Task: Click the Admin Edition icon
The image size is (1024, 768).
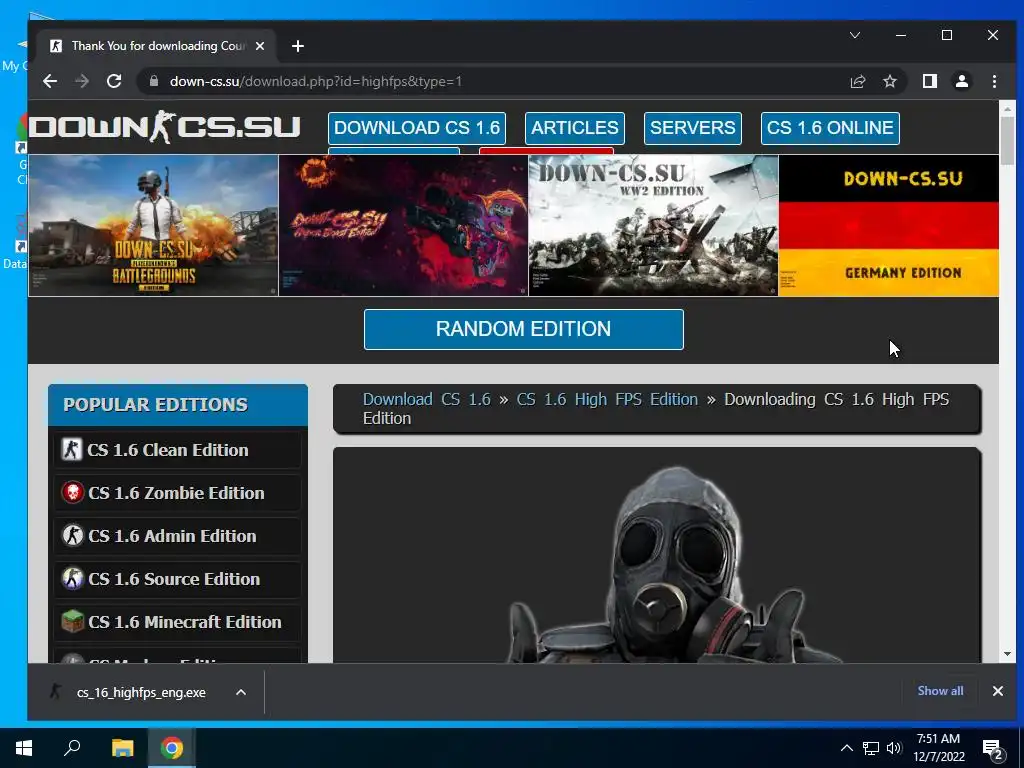Action: point(72,536)
